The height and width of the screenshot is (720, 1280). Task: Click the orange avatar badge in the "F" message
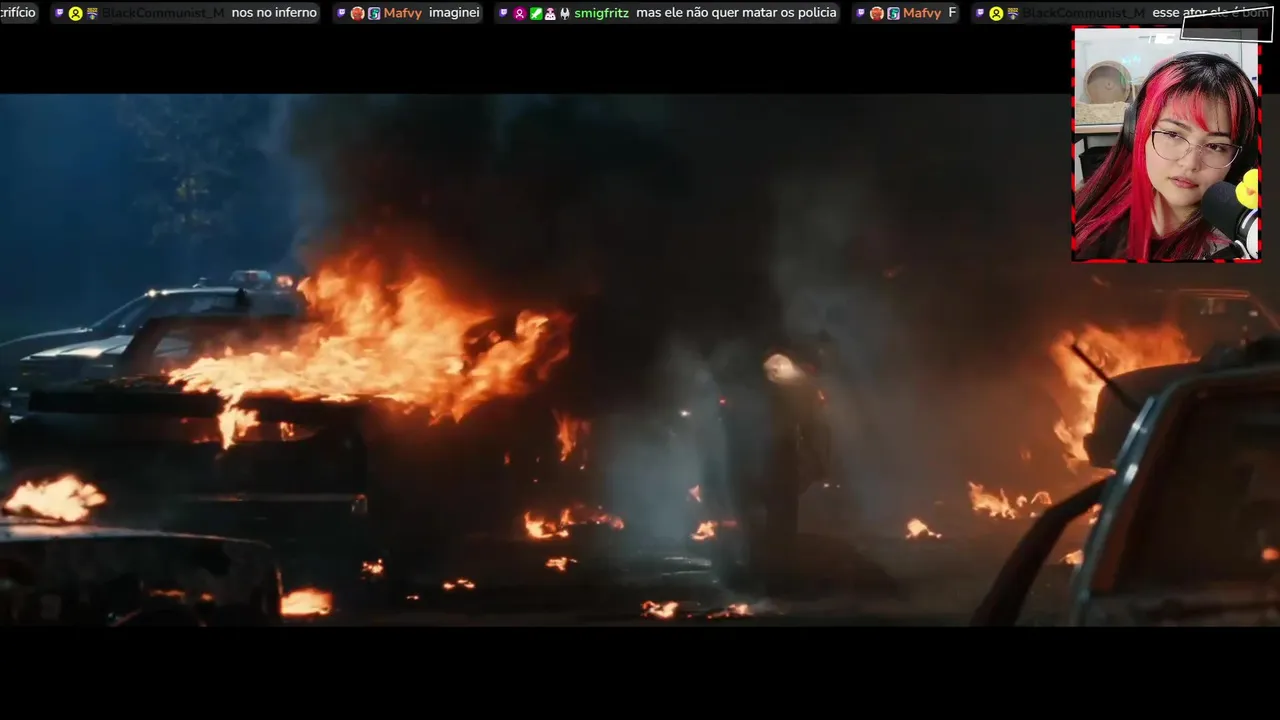pyautogui.click(x=876, y=13)
